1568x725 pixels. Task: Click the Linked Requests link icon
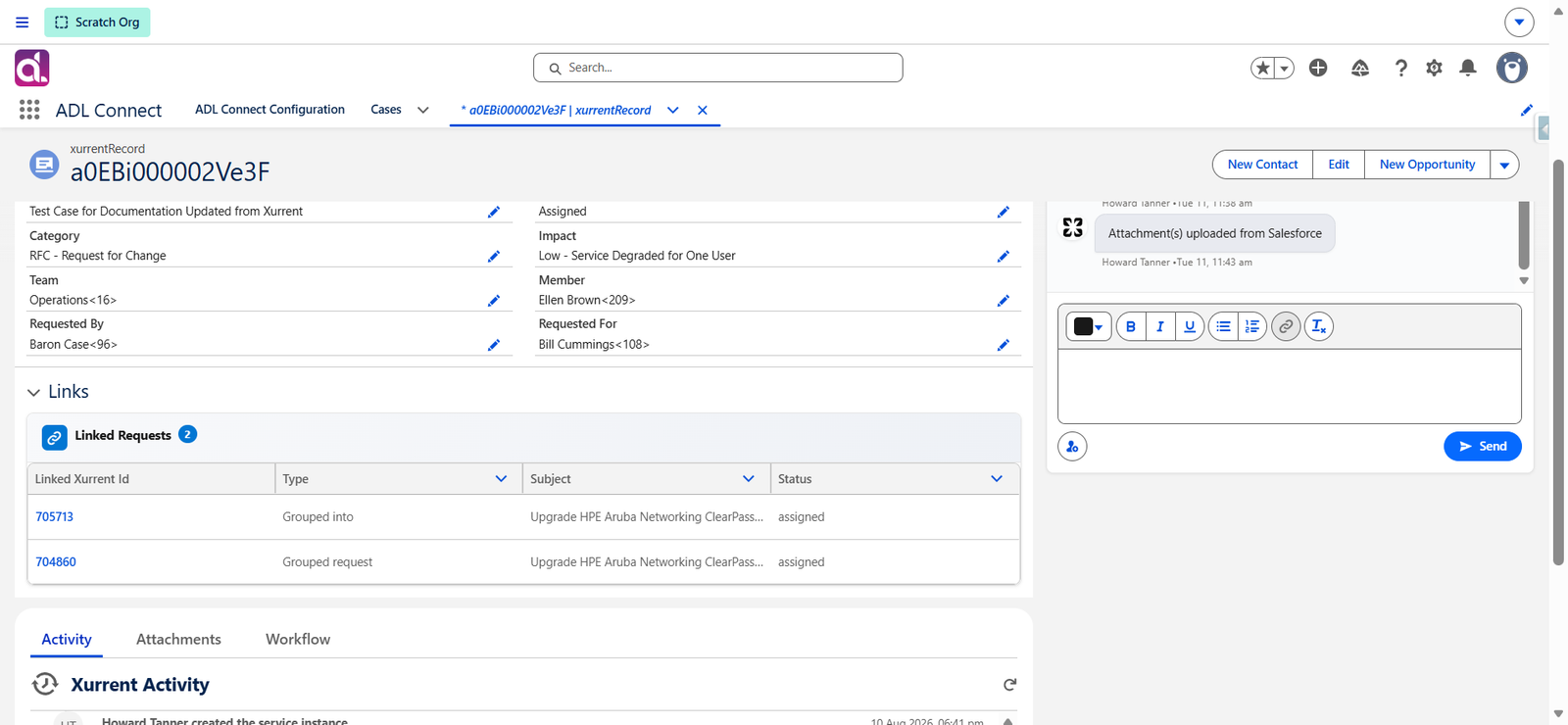(x=55, y=437)
